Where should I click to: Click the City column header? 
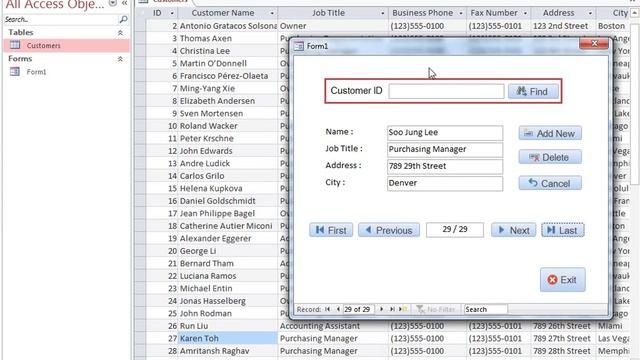(x=614, y=13)
